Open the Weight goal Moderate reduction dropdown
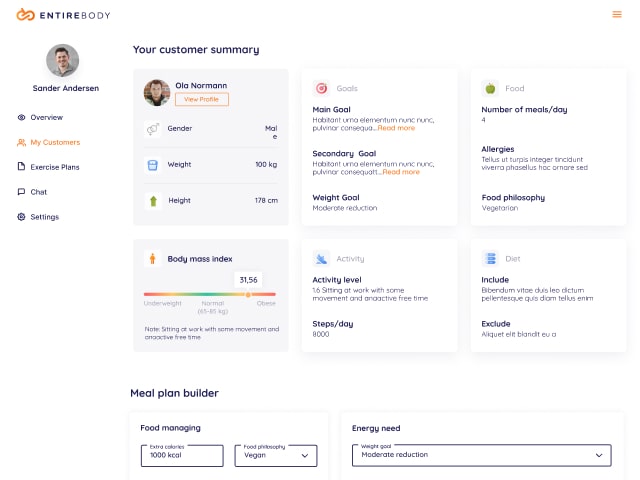Viewport: 640px width, 480px height. click(482, 455)
